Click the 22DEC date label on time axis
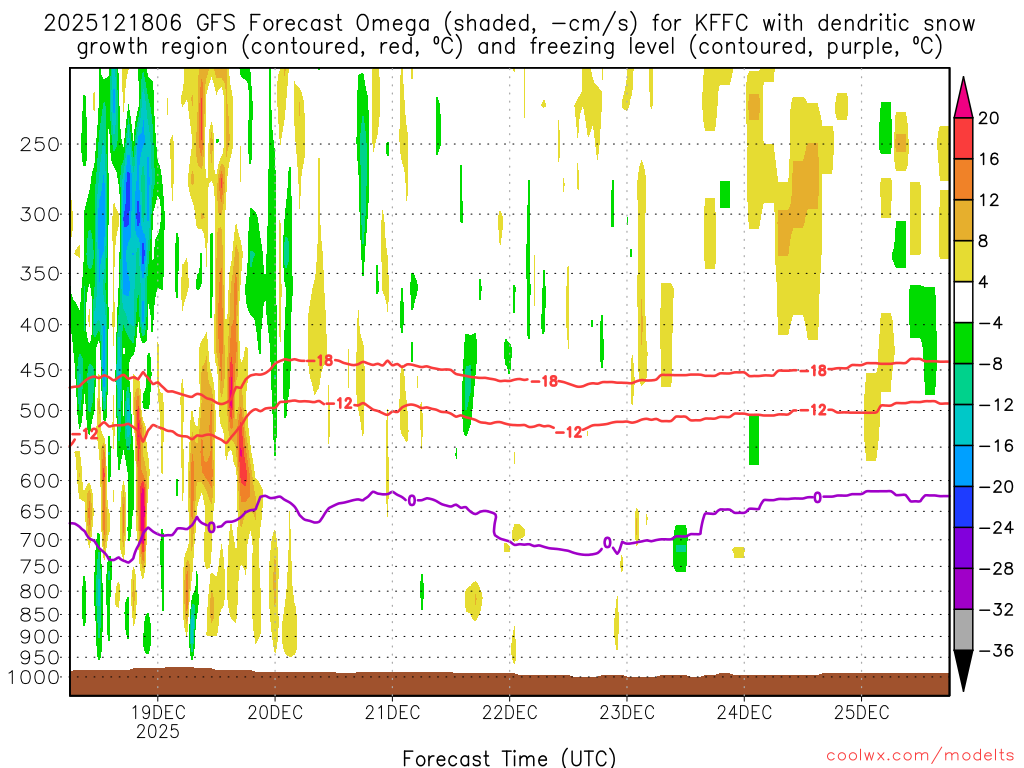The width and height of the screenshot is (1024, 768). [x=509, y=712]
